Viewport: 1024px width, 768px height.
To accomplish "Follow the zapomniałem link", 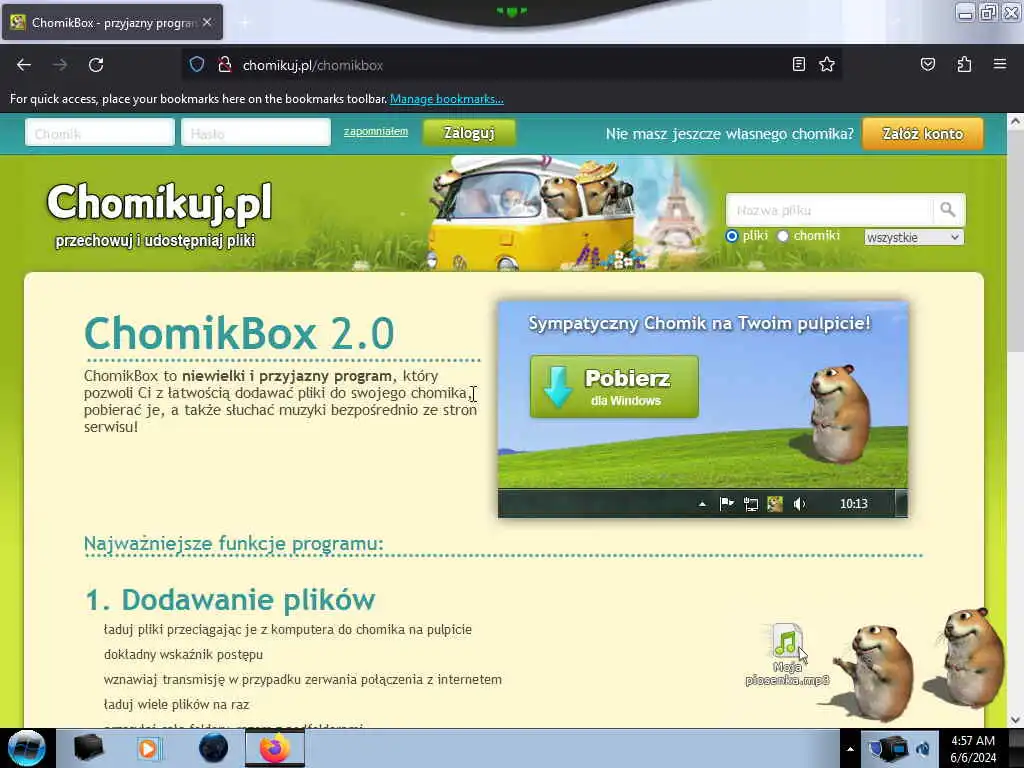I will click(x=376, y=131).
